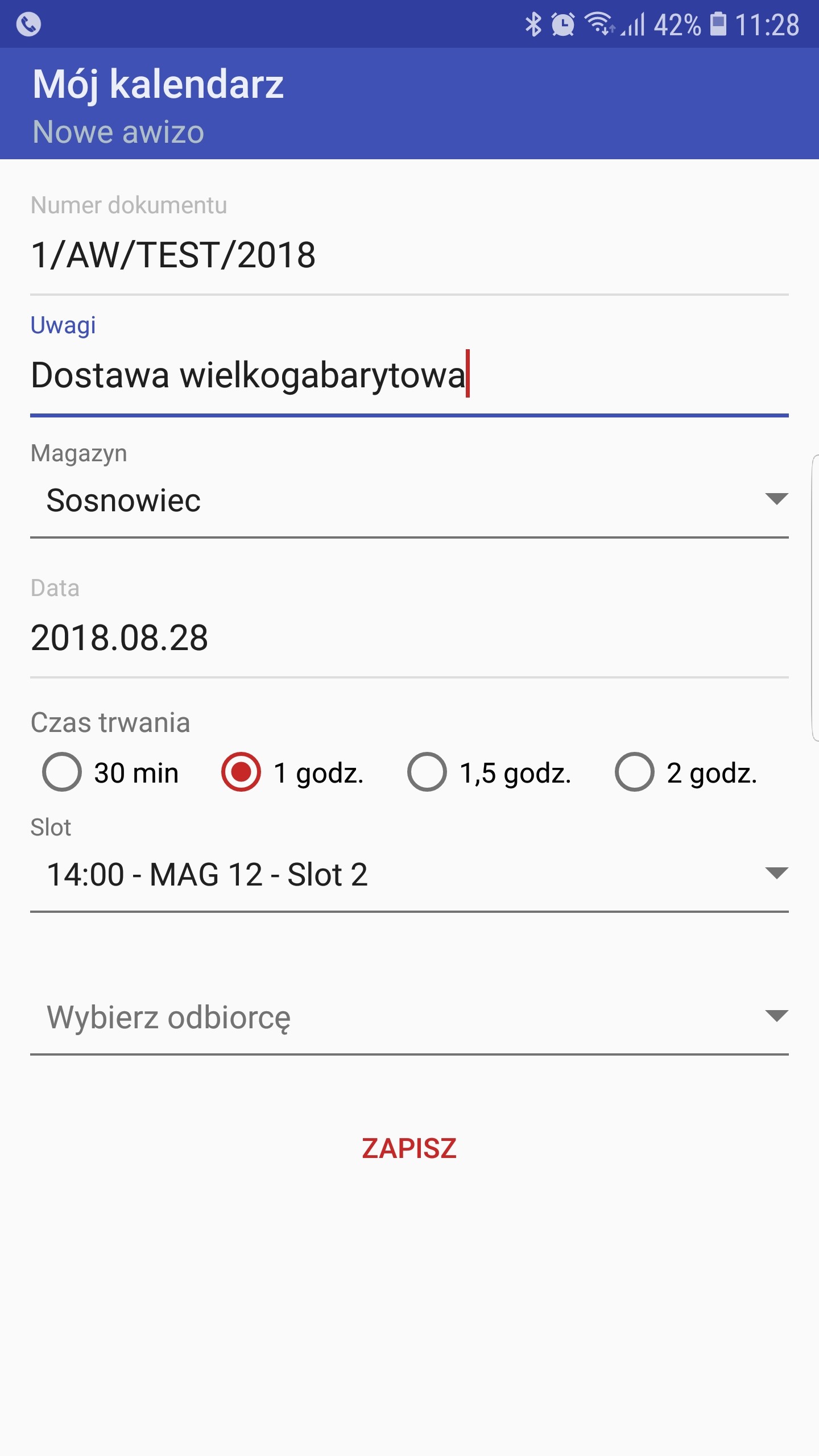Tap the edge panel handle on right
This screenshot has height=1456, width=819.
click(x=814, y=597)
